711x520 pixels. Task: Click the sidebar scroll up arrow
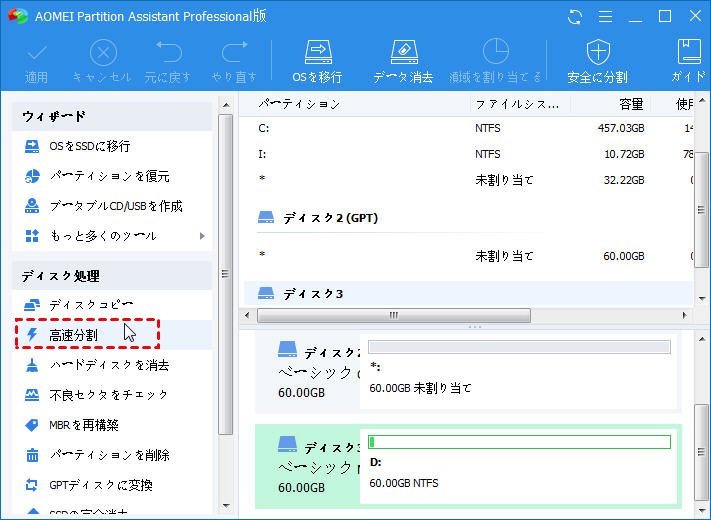(226, 105)
